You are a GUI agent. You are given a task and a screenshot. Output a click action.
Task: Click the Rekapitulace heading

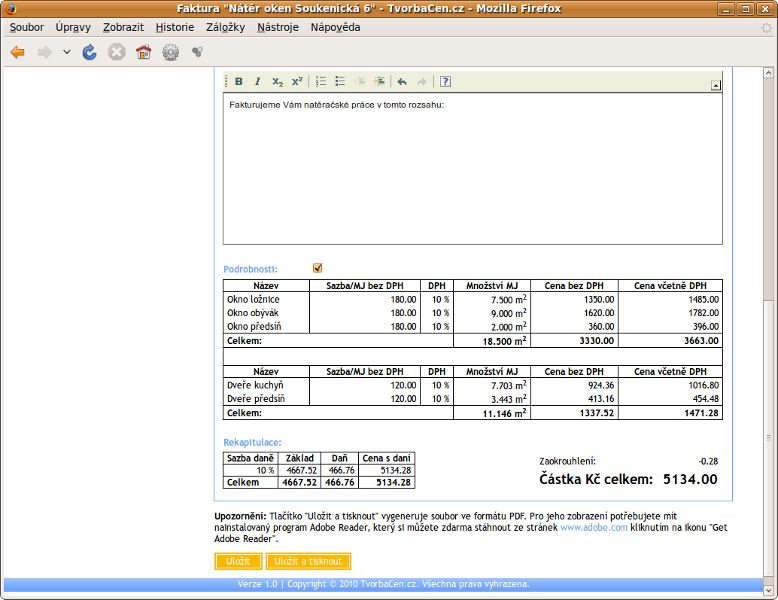pos(252,442)
